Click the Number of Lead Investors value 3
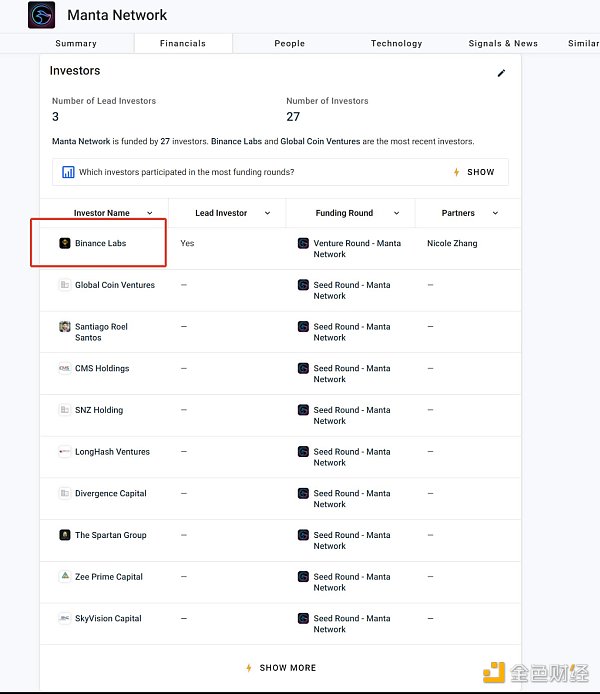Viewport: 600px width, 694px height. [55, 117]
